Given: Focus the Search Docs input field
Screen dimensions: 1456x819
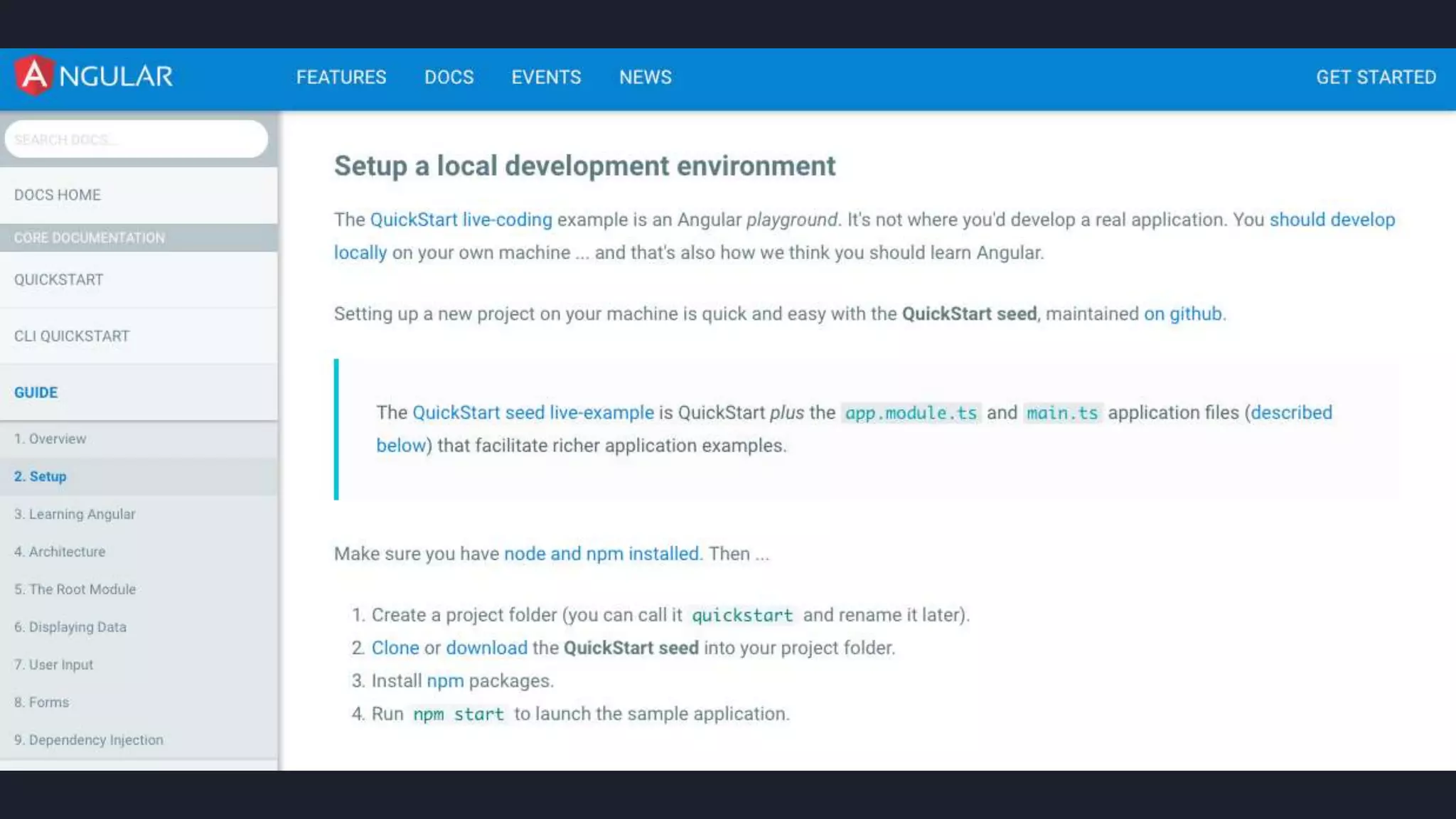Looking at the screenshot, I should [136, 139].
